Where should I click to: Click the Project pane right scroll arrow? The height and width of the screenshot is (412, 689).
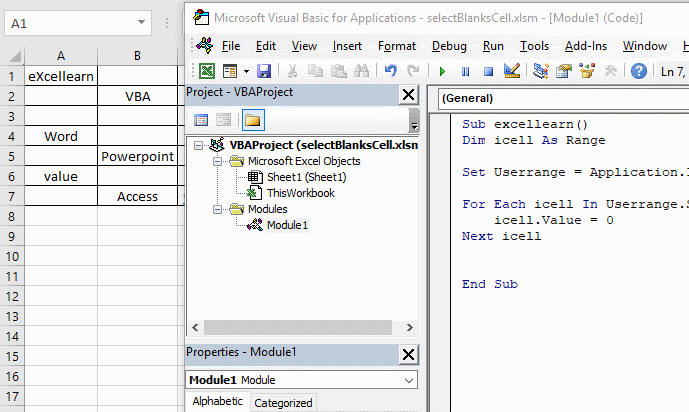pos(410,327)
